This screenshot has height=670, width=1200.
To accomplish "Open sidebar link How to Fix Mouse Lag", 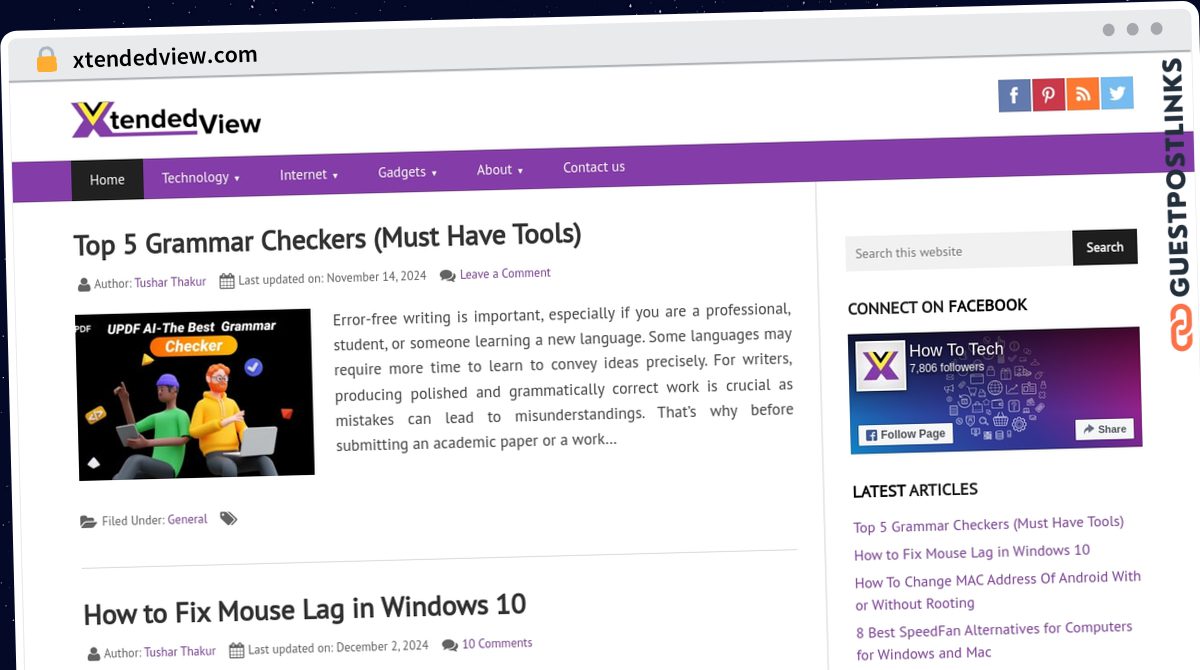I will pos(972,552).
